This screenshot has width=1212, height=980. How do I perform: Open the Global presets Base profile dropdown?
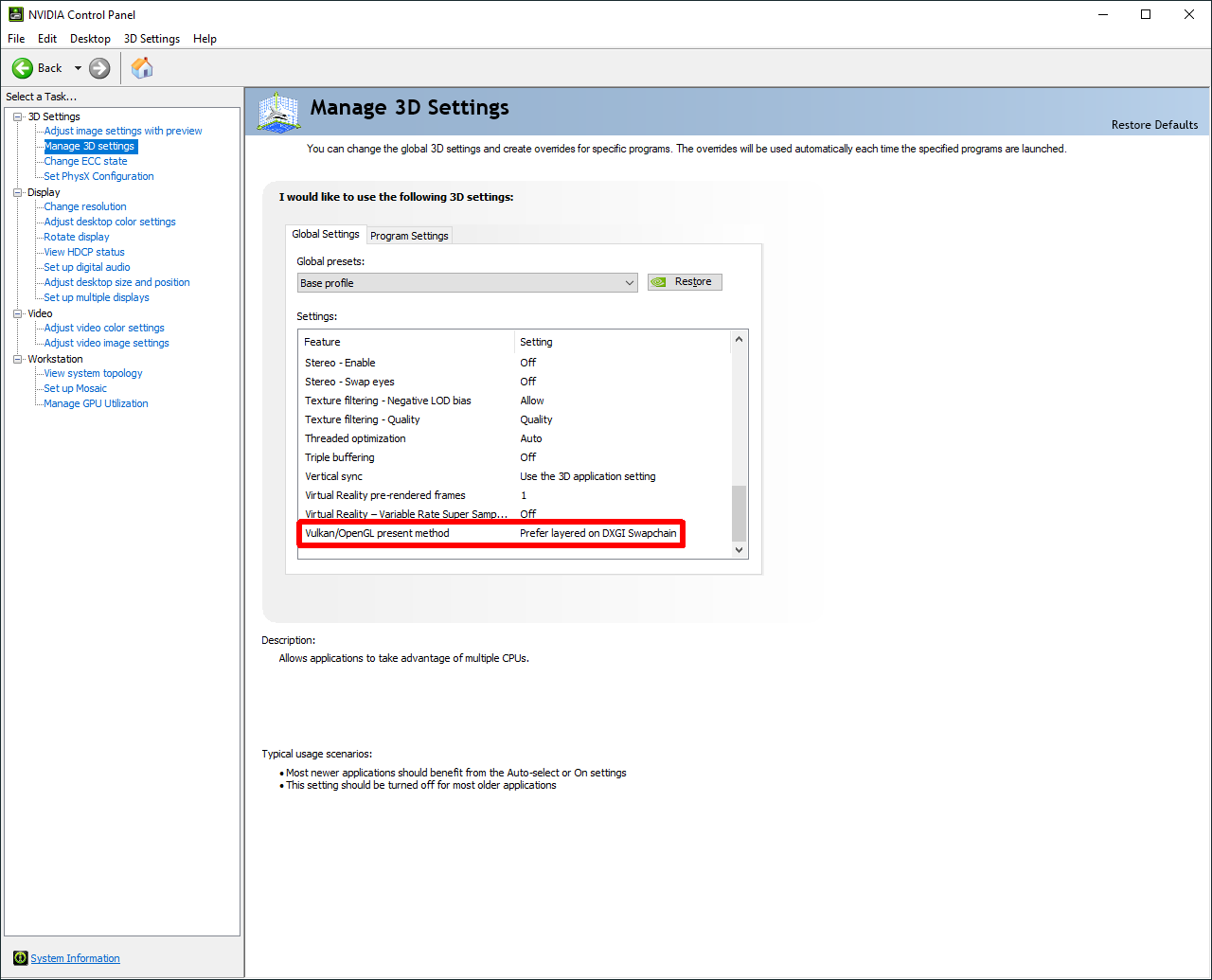467,283
